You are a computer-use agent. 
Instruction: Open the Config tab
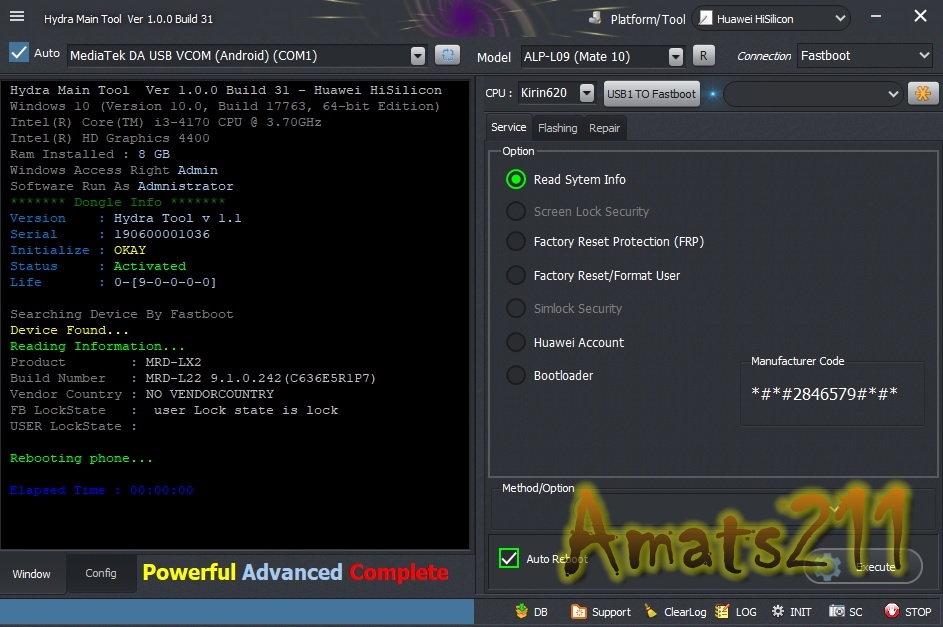click(100, 573)
